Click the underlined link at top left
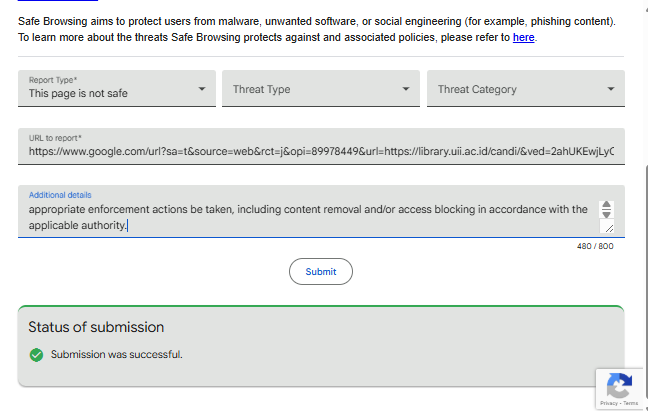 tap(58, 2)
